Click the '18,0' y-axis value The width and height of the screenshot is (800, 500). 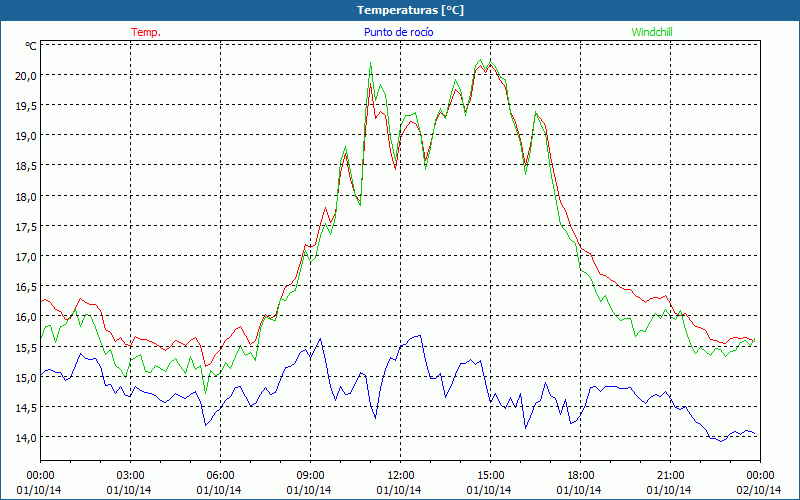pos(27,196)
